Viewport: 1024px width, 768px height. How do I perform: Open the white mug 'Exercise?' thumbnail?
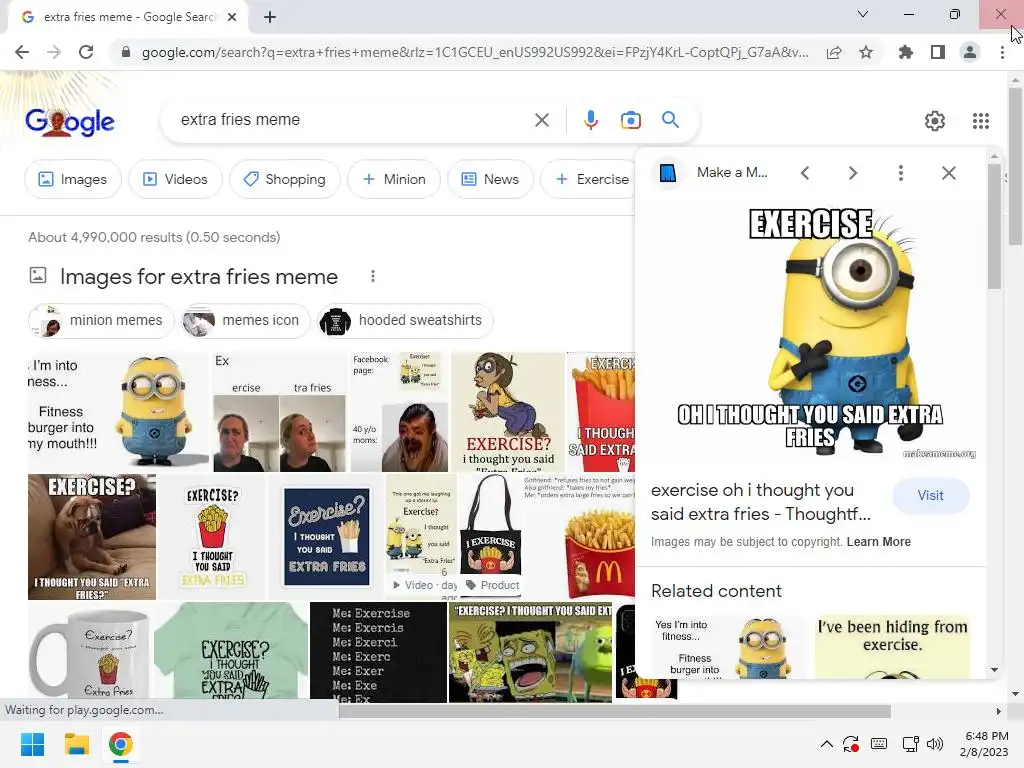pyautogui.click(x=90, y=652)
